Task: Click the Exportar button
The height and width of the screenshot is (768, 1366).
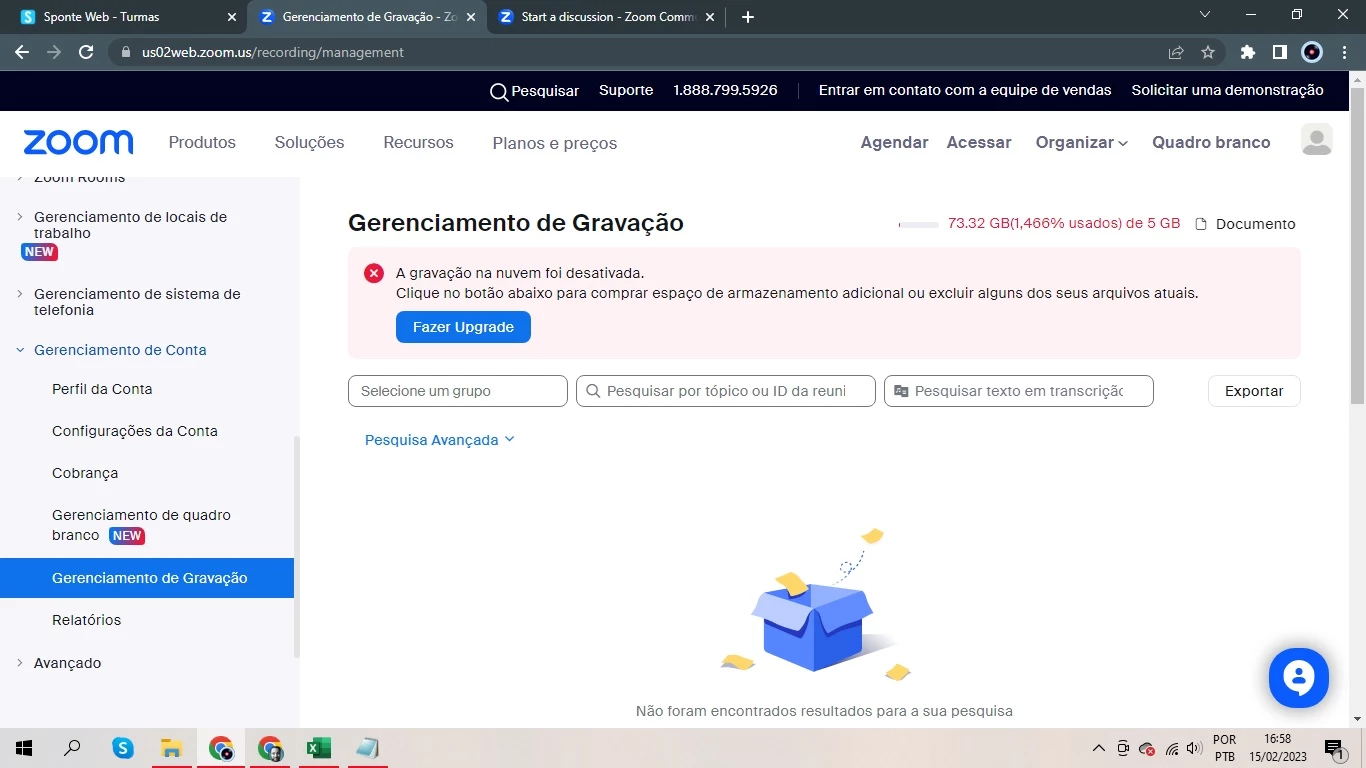Action: coord(1254,391)
